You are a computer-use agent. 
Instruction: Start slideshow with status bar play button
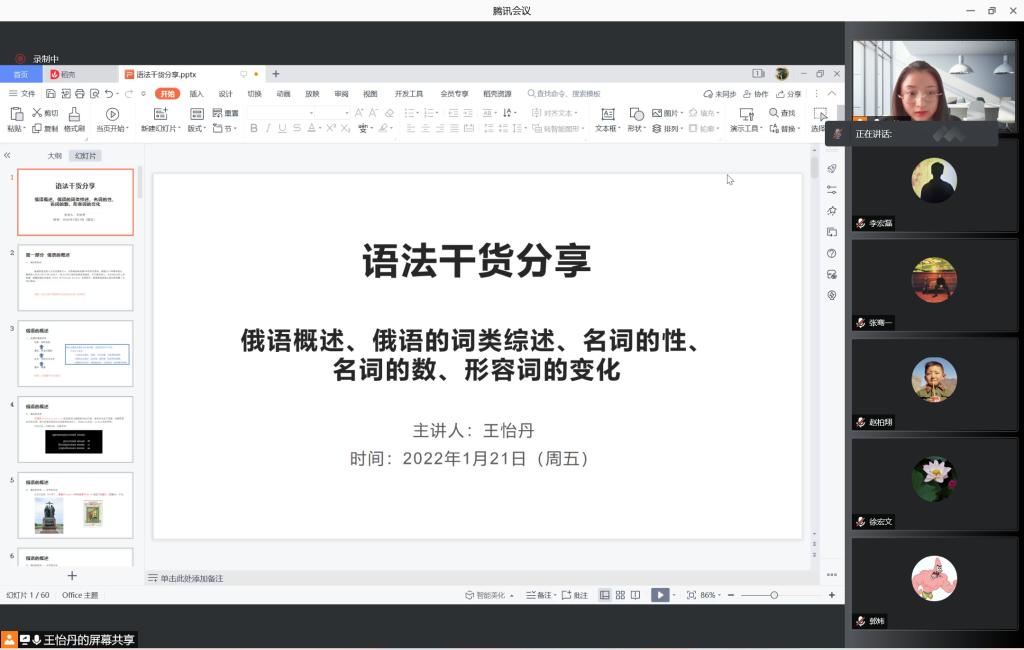[659, 595]
